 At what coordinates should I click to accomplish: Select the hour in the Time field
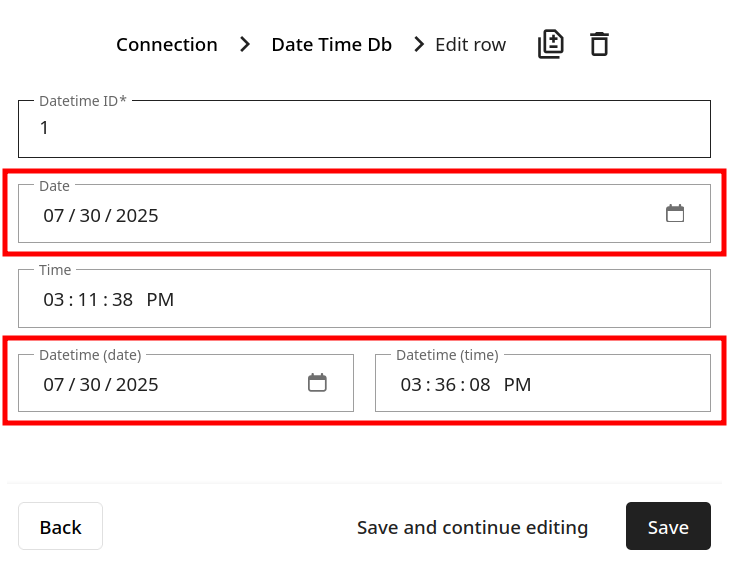[x=53, y=300]
